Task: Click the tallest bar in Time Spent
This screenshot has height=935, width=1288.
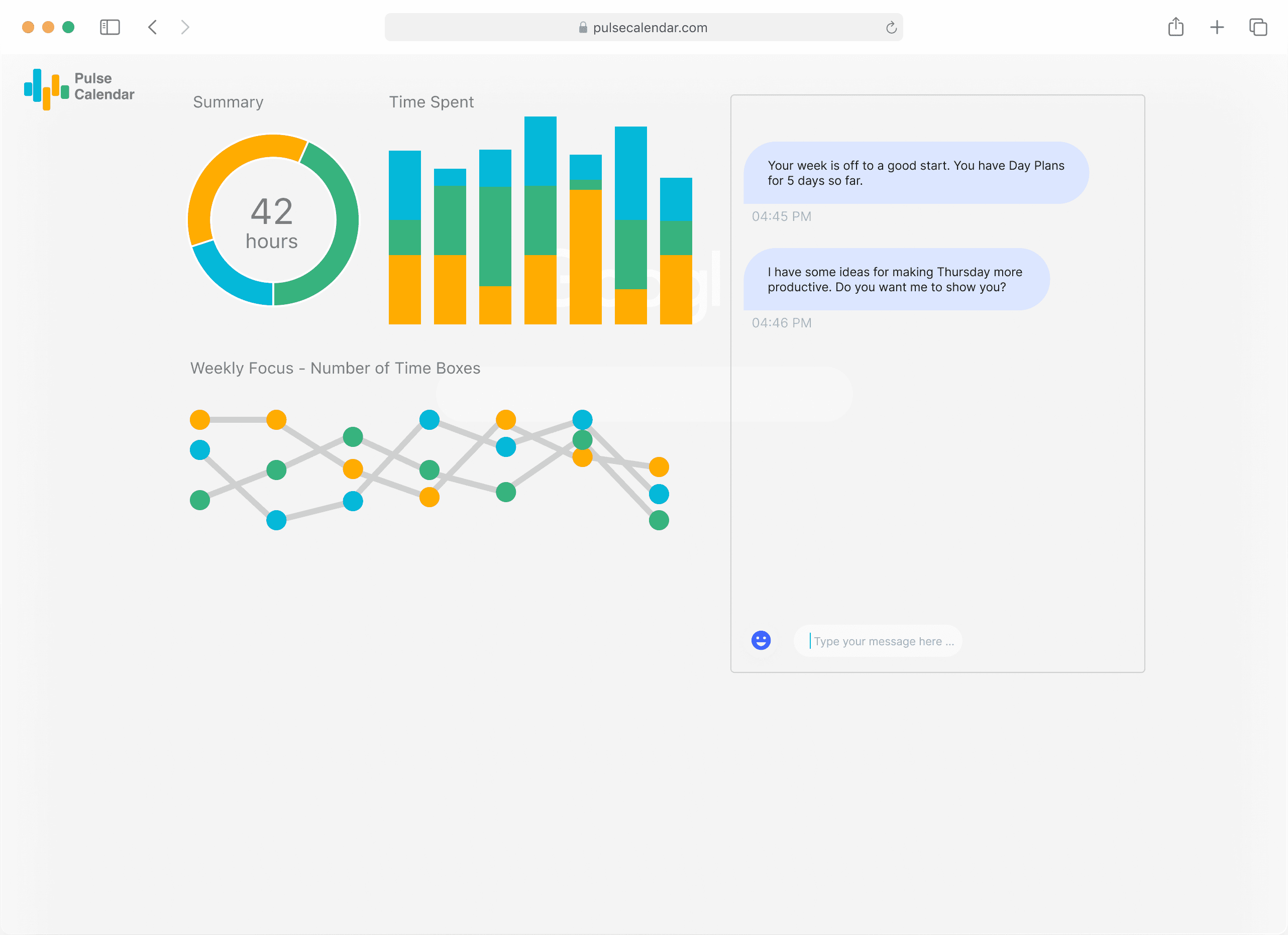Action: [x=540, y=220]
